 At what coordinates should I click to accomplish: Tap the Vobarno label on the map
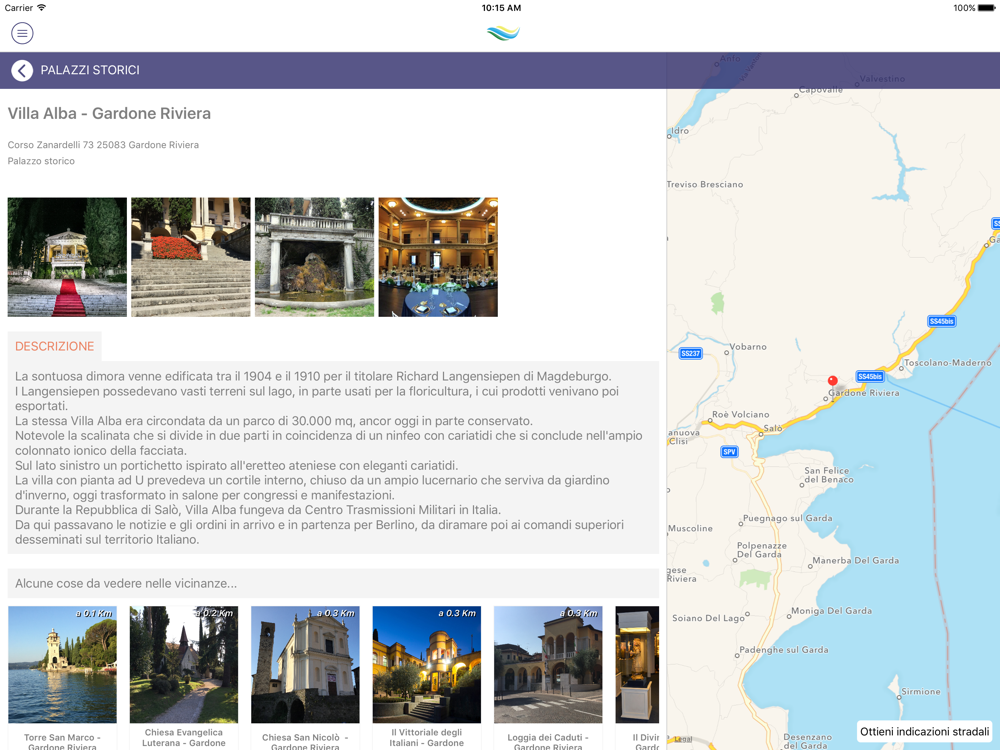(748, 347)
